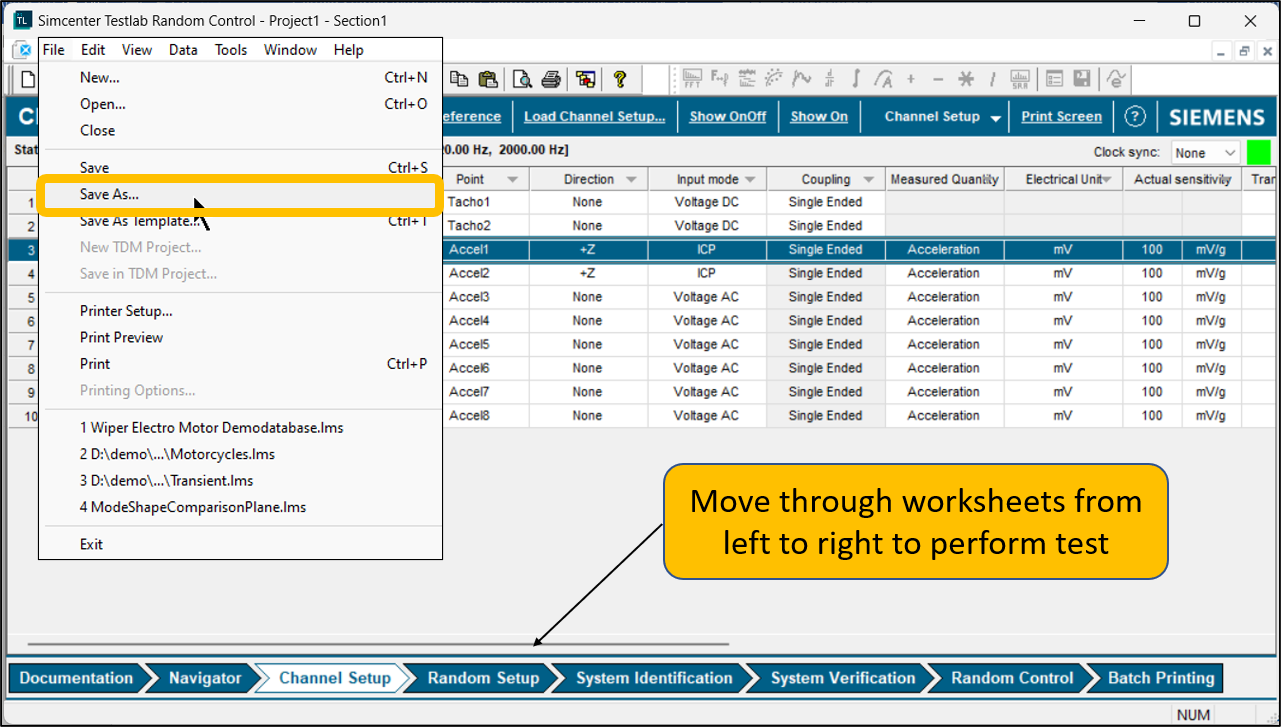Open the Tools menu

(x=231, y=50)
